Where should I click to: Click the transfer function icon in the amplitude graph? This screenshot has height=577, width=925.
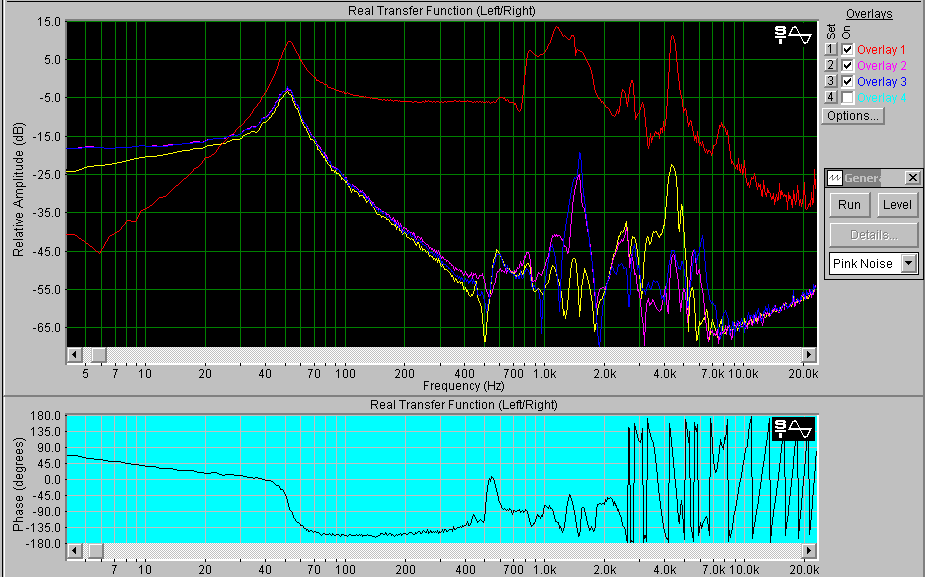coord(793,35)
